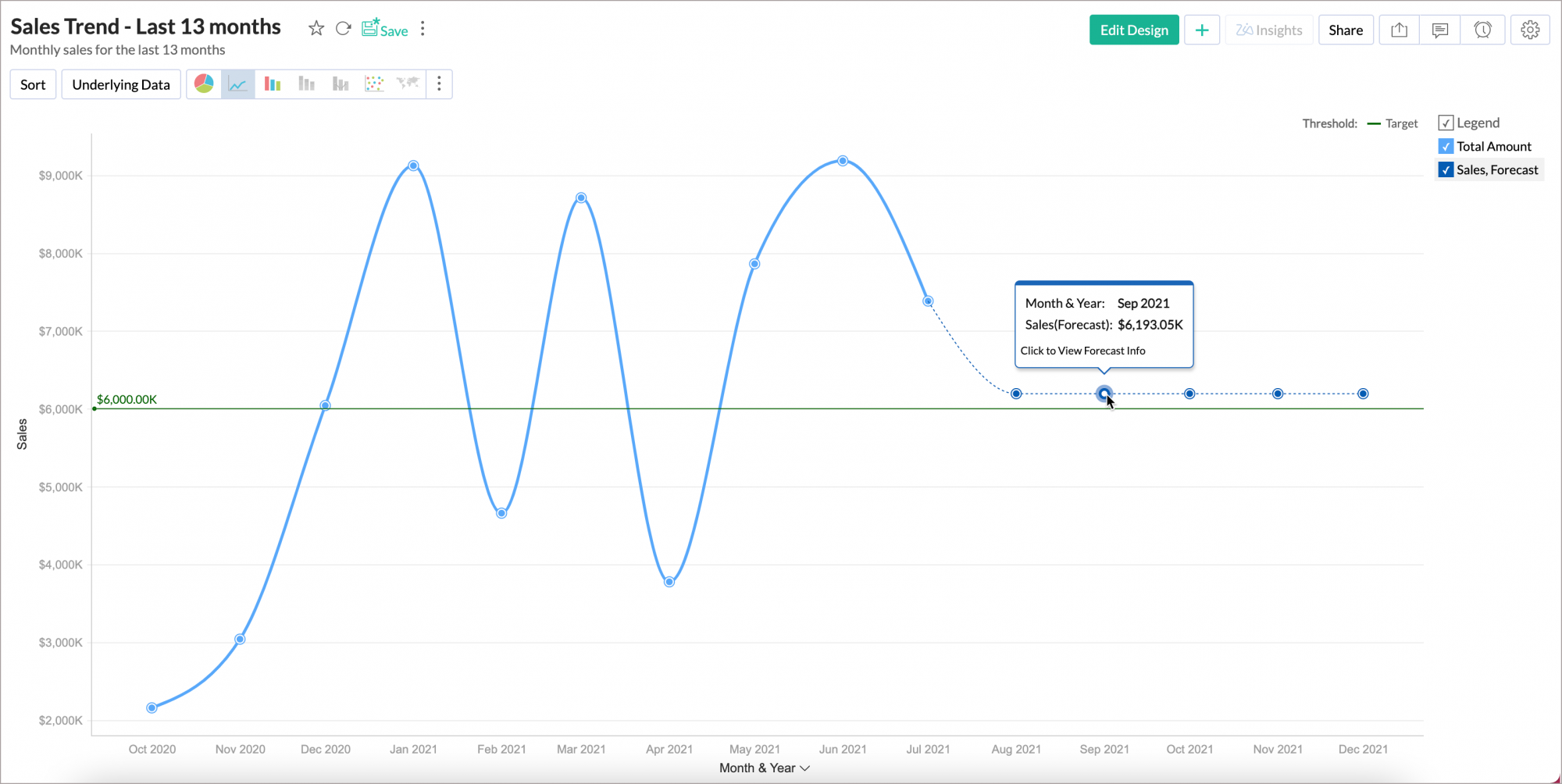
Task: Toggle the Legend checkbox
Action: click(x=1446, y=123)
